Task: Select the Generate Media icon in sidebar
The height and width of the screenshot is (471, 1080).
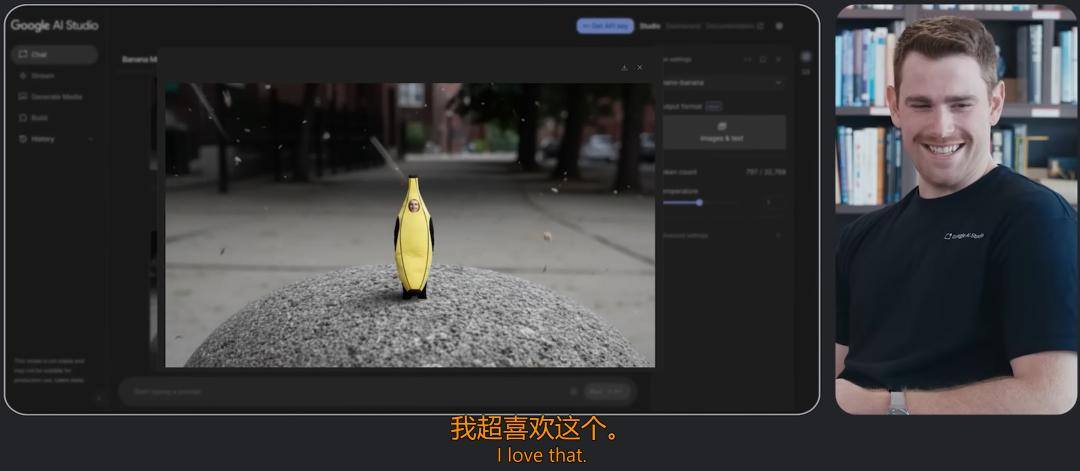Action: point(23,97)
